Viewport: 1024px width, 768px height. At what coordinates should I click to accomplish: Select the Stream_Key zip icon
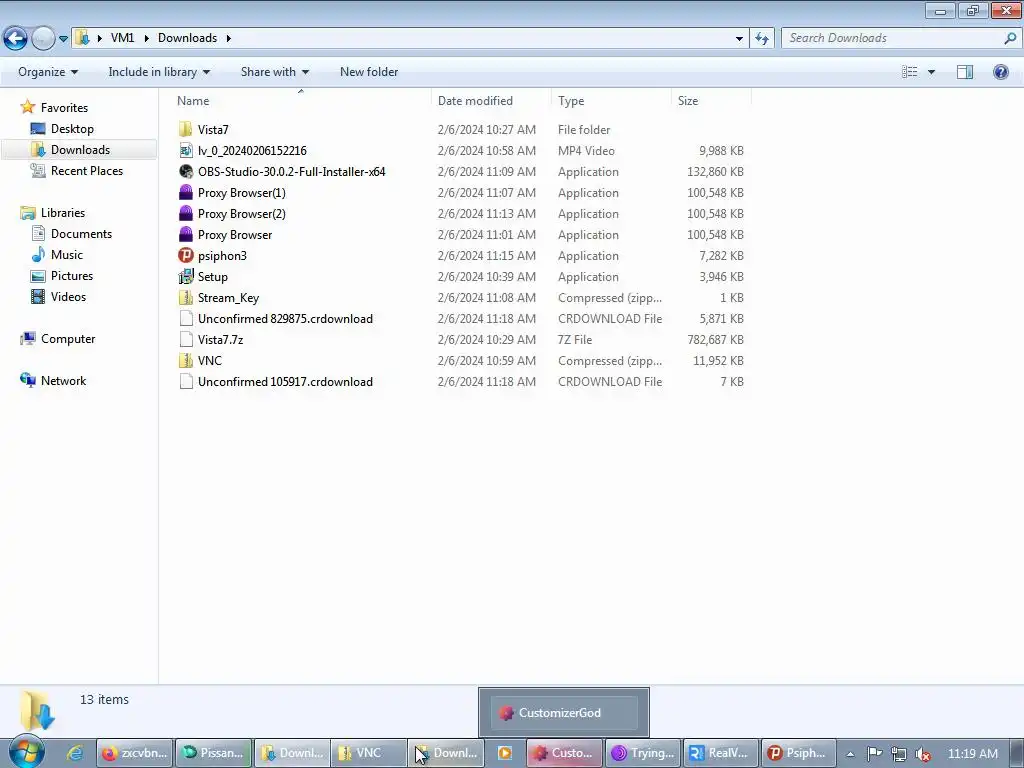tap(185, 298)
